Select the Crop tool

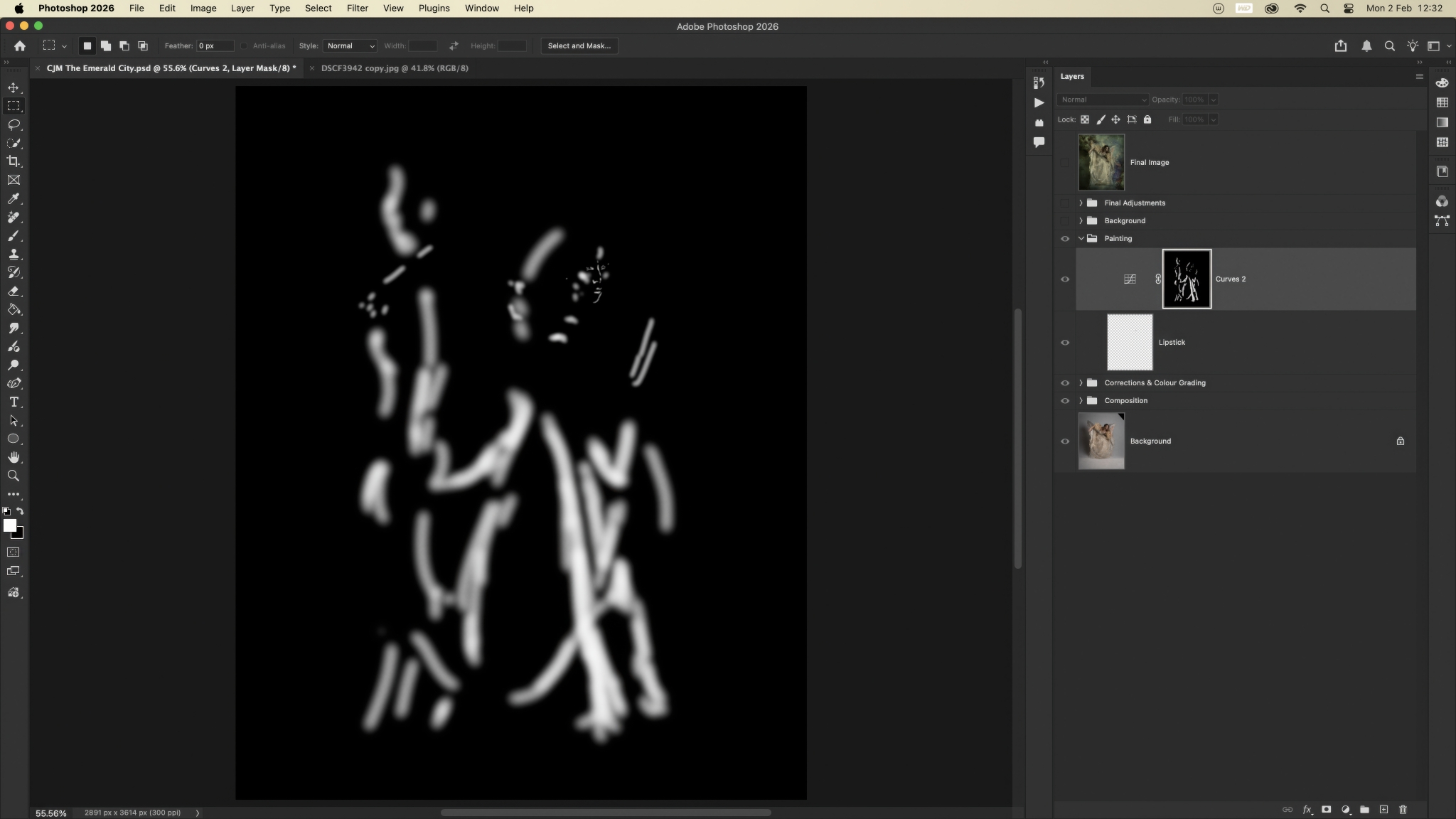(14, 161)
